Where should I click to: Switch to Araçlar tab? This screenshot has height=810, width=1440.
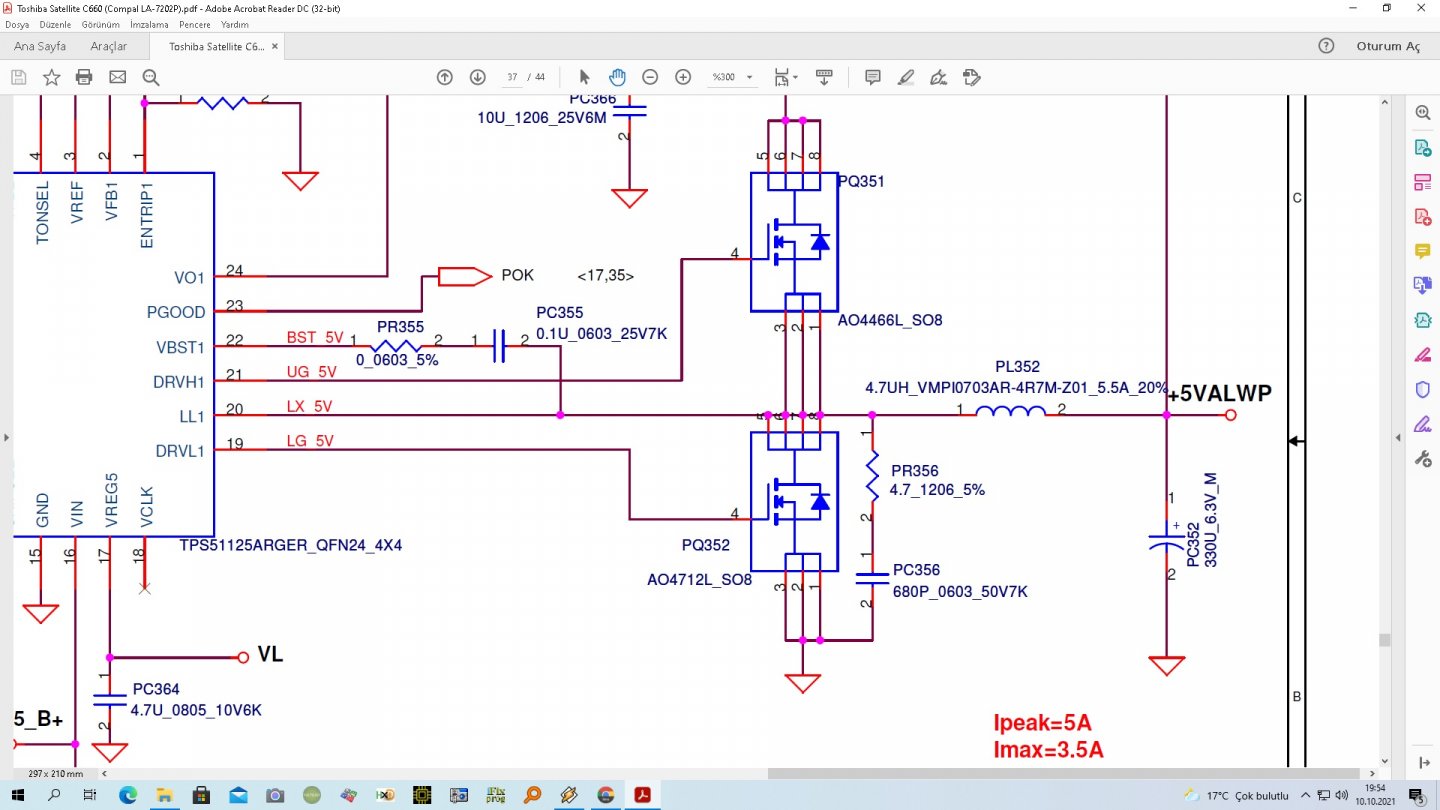pos(109,47)
